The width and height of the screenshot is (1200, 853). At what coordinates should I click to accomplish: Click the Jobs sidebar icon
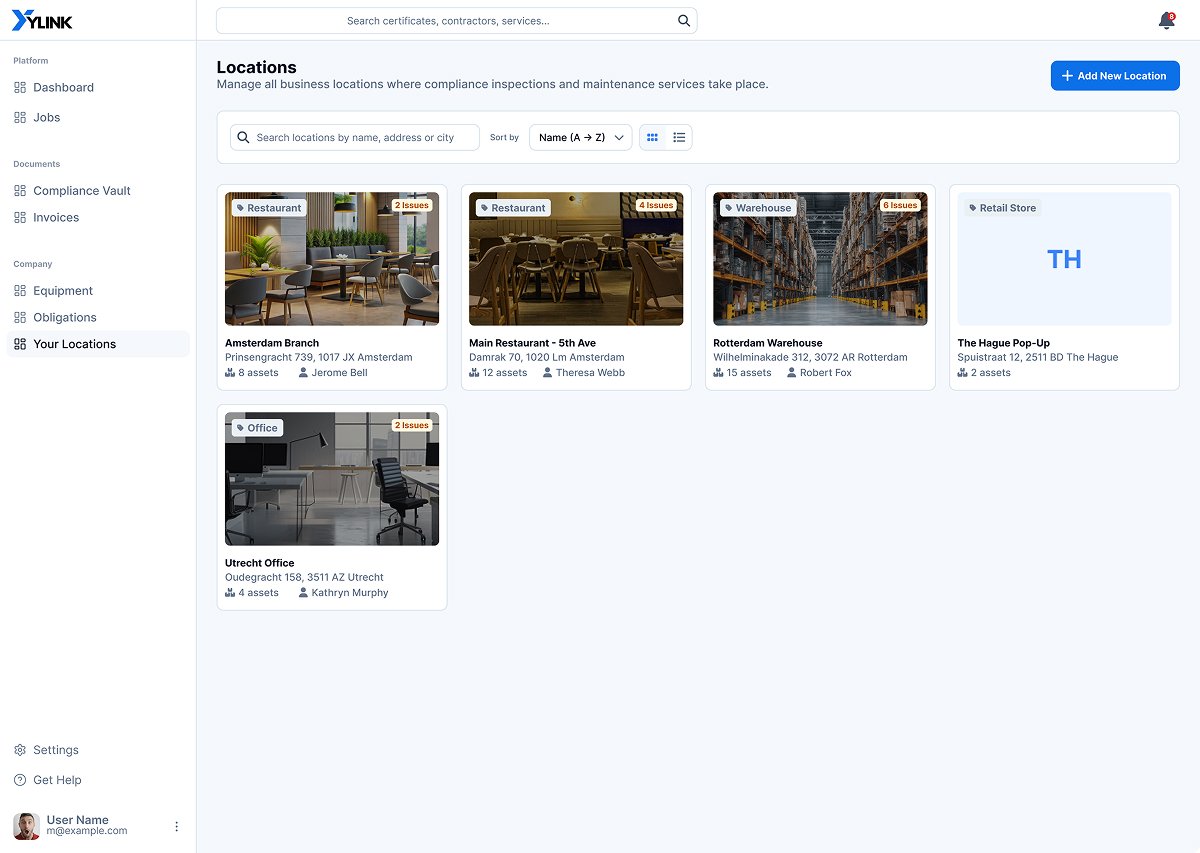pos(20,117)
